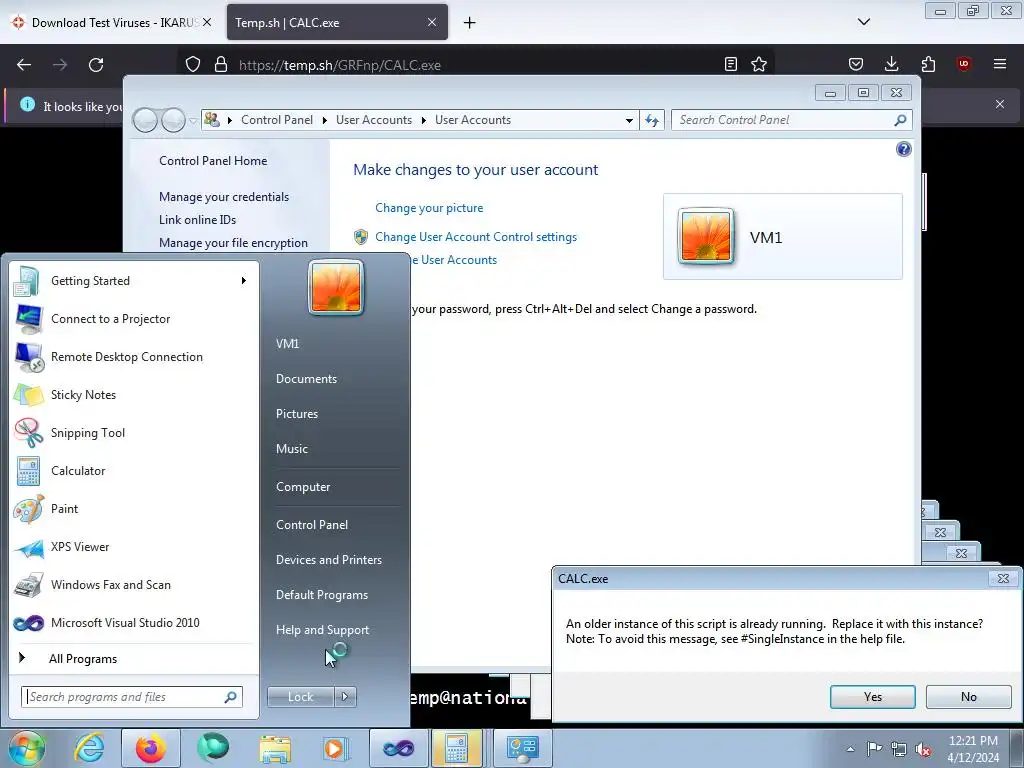Click the user picture in Start menu
The width and height of the screenshot is (1024, 768).
[336, 287]
